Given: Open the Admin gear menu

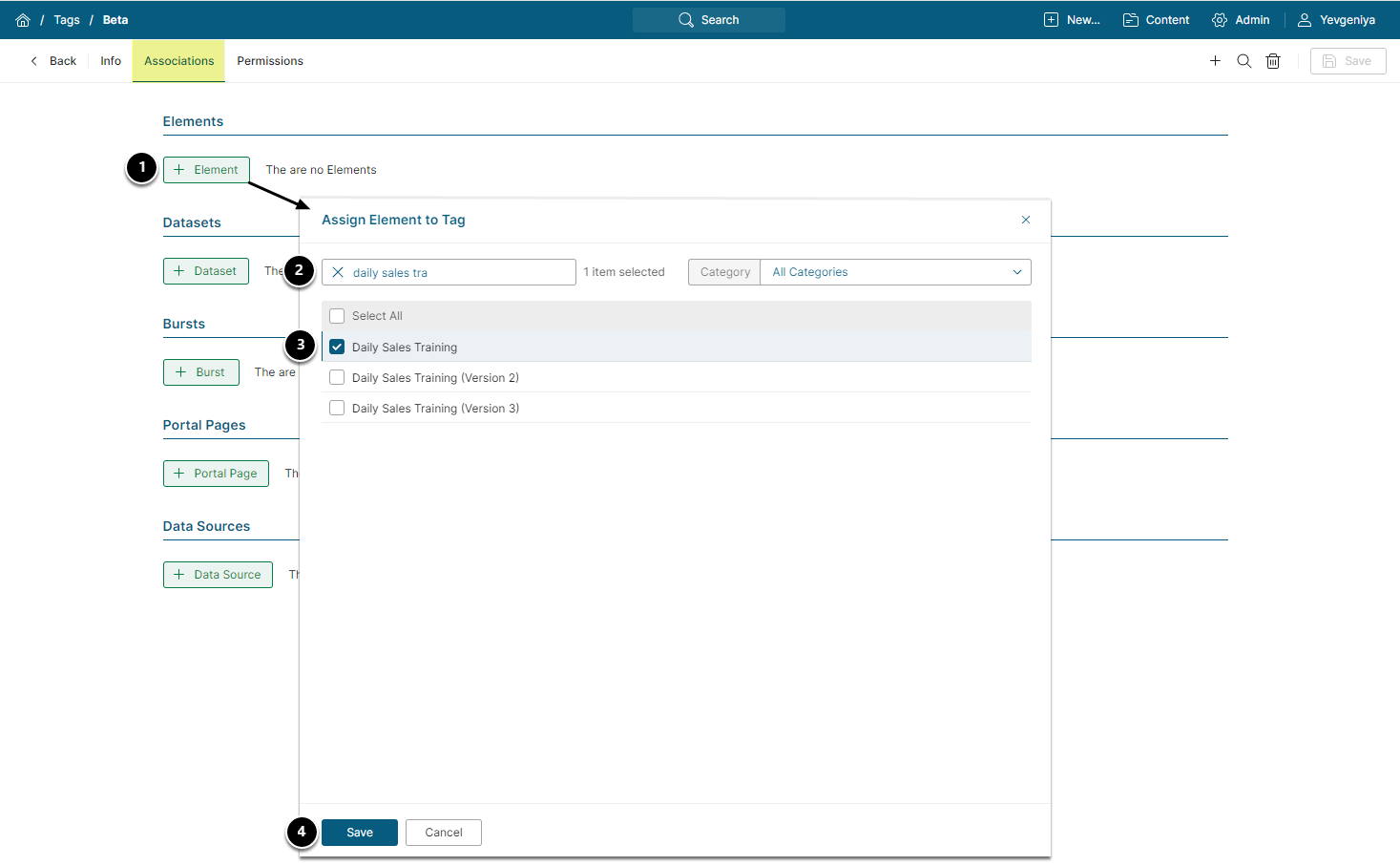Looking at the screenshot, I should point(1241,20).
